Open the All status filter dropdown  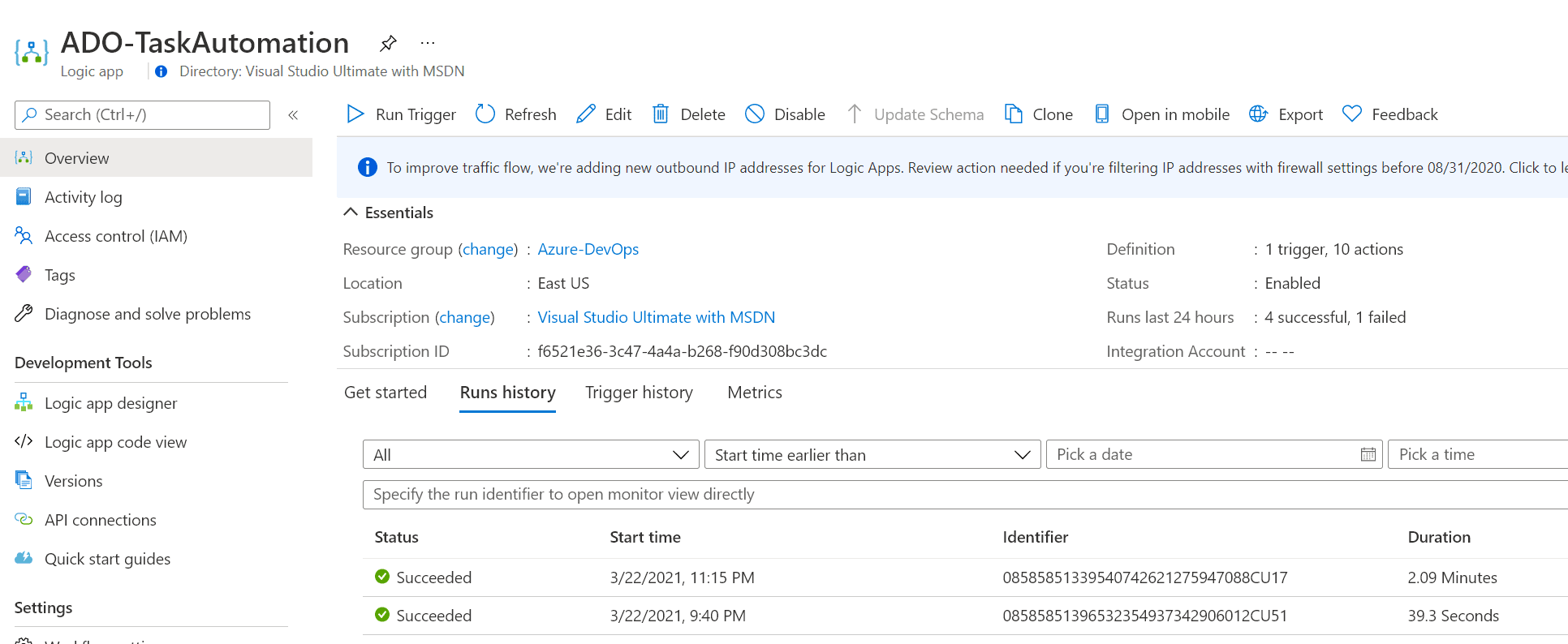[x=531, y=454]
